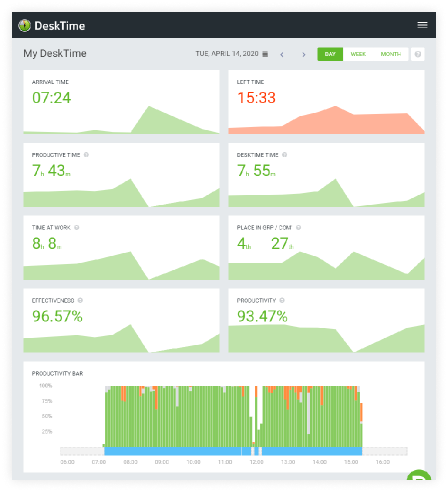Open the green chat bubble widget

pos(419,475)
